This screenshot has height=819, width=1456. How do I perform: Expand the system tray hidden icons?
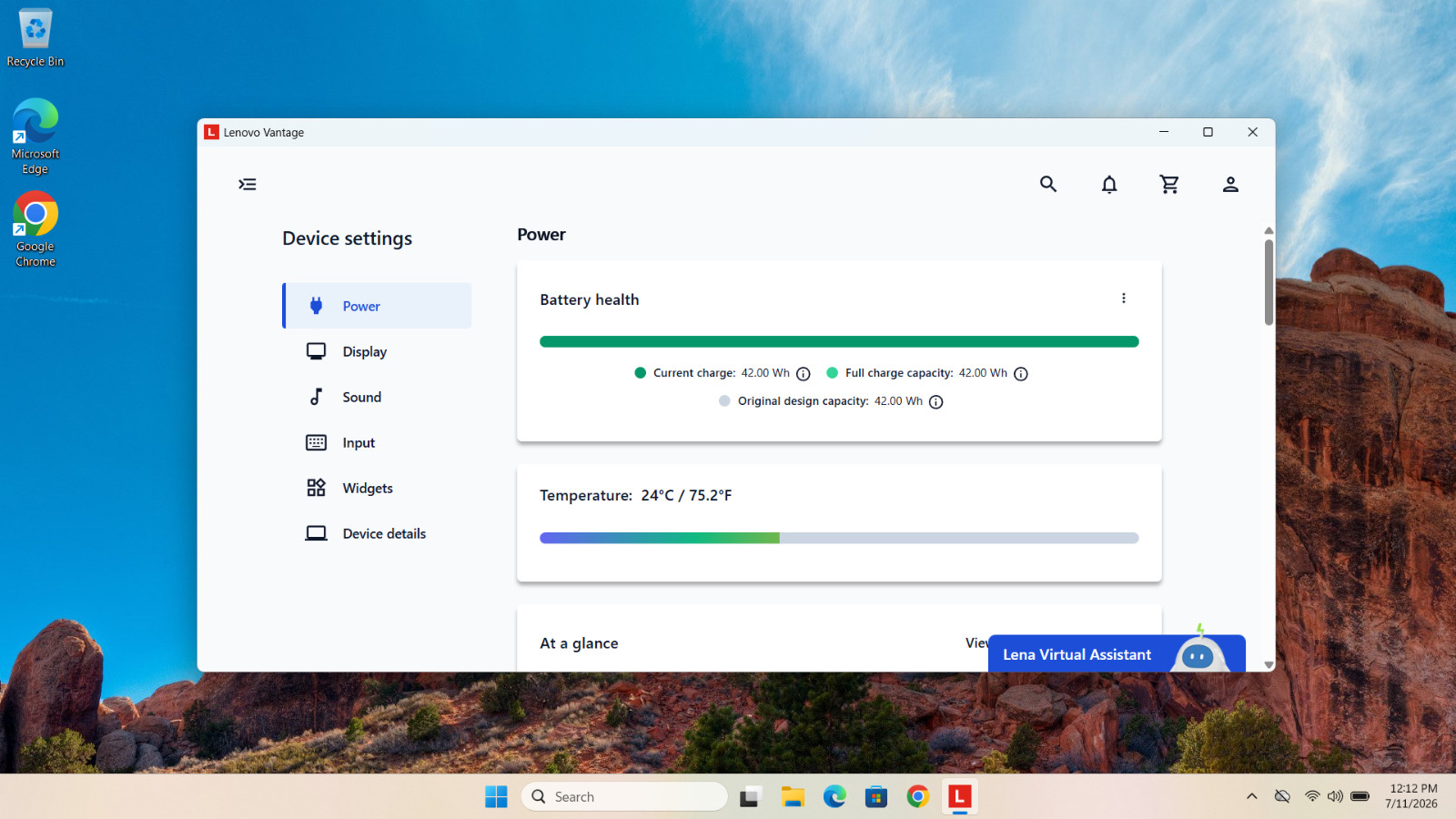pyautogui.click(x=1252, y=796)
